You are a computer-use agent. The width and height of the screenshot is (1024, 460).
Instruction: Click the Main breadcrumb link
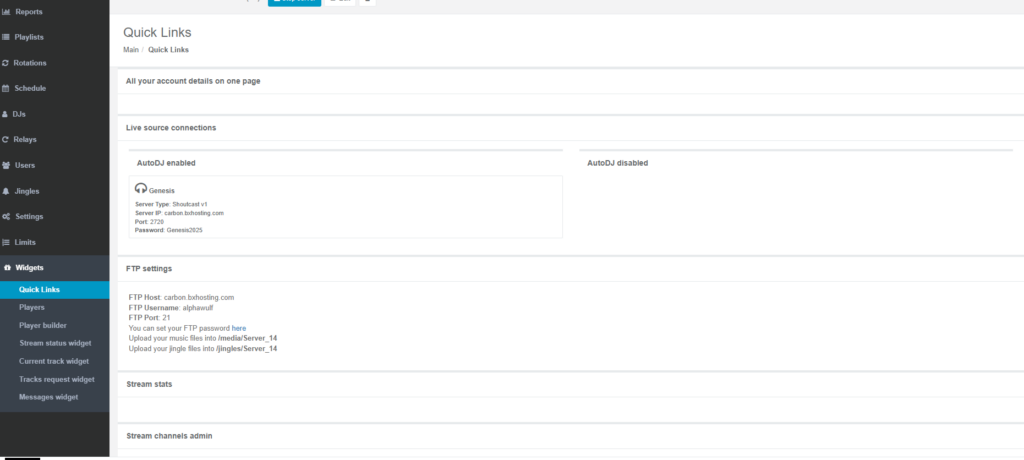131,49
